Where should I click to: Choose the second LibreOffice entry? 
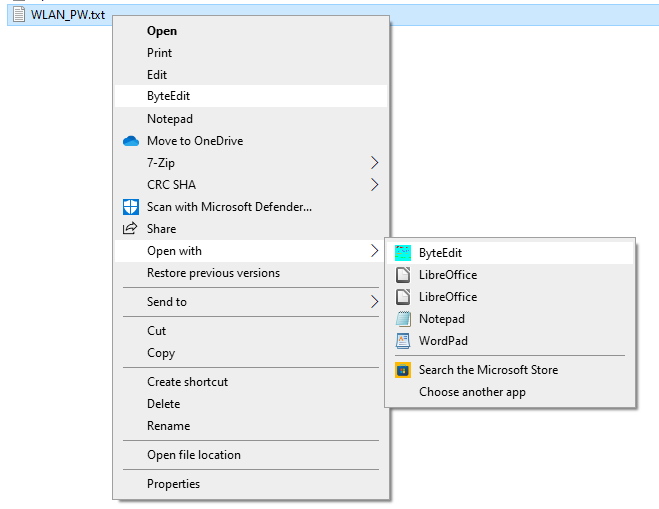coord(510,297)
